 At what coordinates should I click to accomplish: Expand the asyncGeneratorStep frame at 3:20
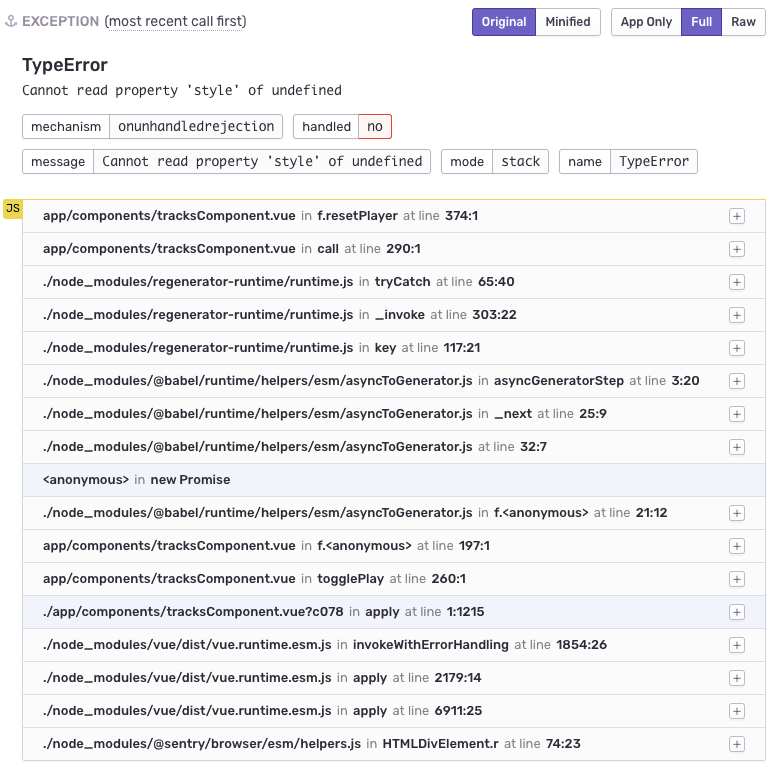[x=737, y=381]
